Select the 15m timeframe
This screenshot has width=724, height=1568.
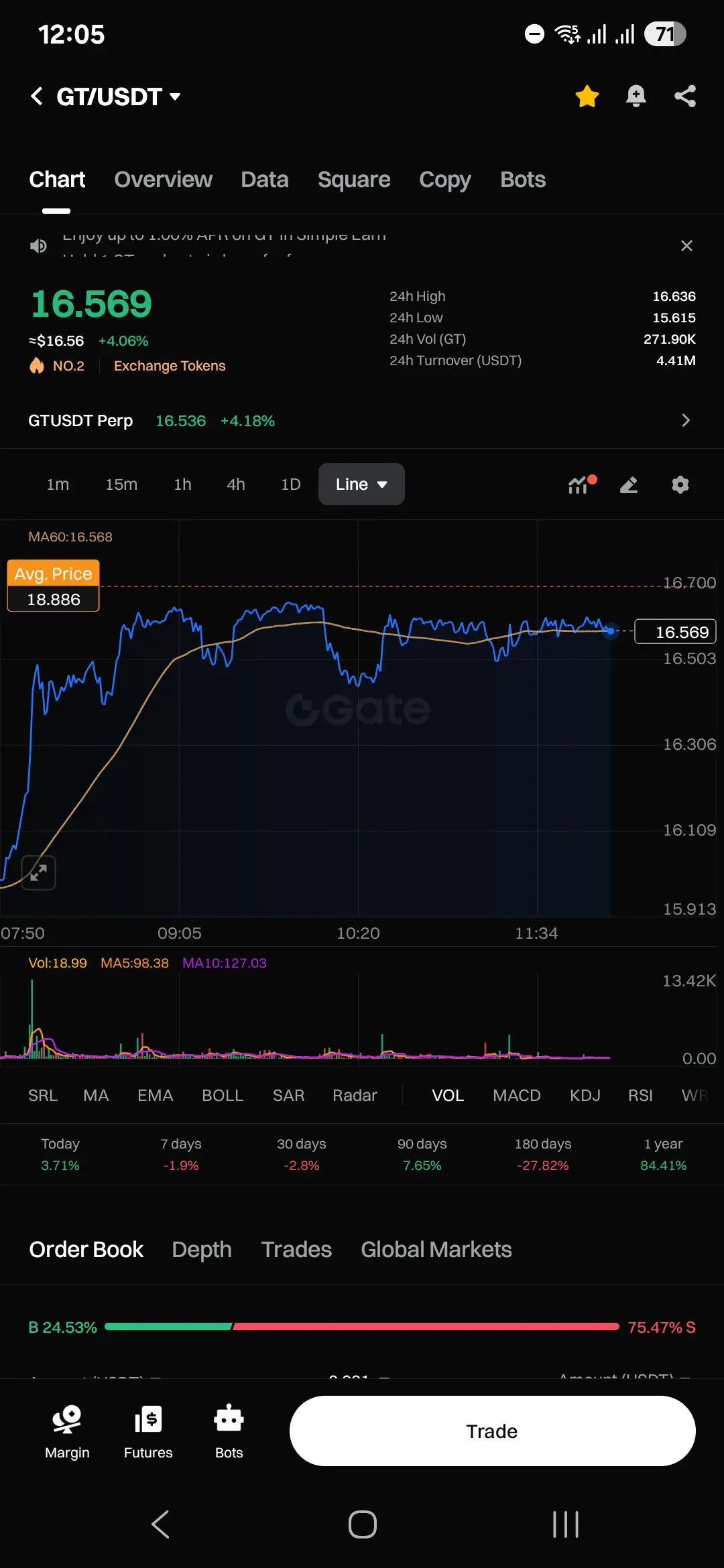tap(121, 484)
